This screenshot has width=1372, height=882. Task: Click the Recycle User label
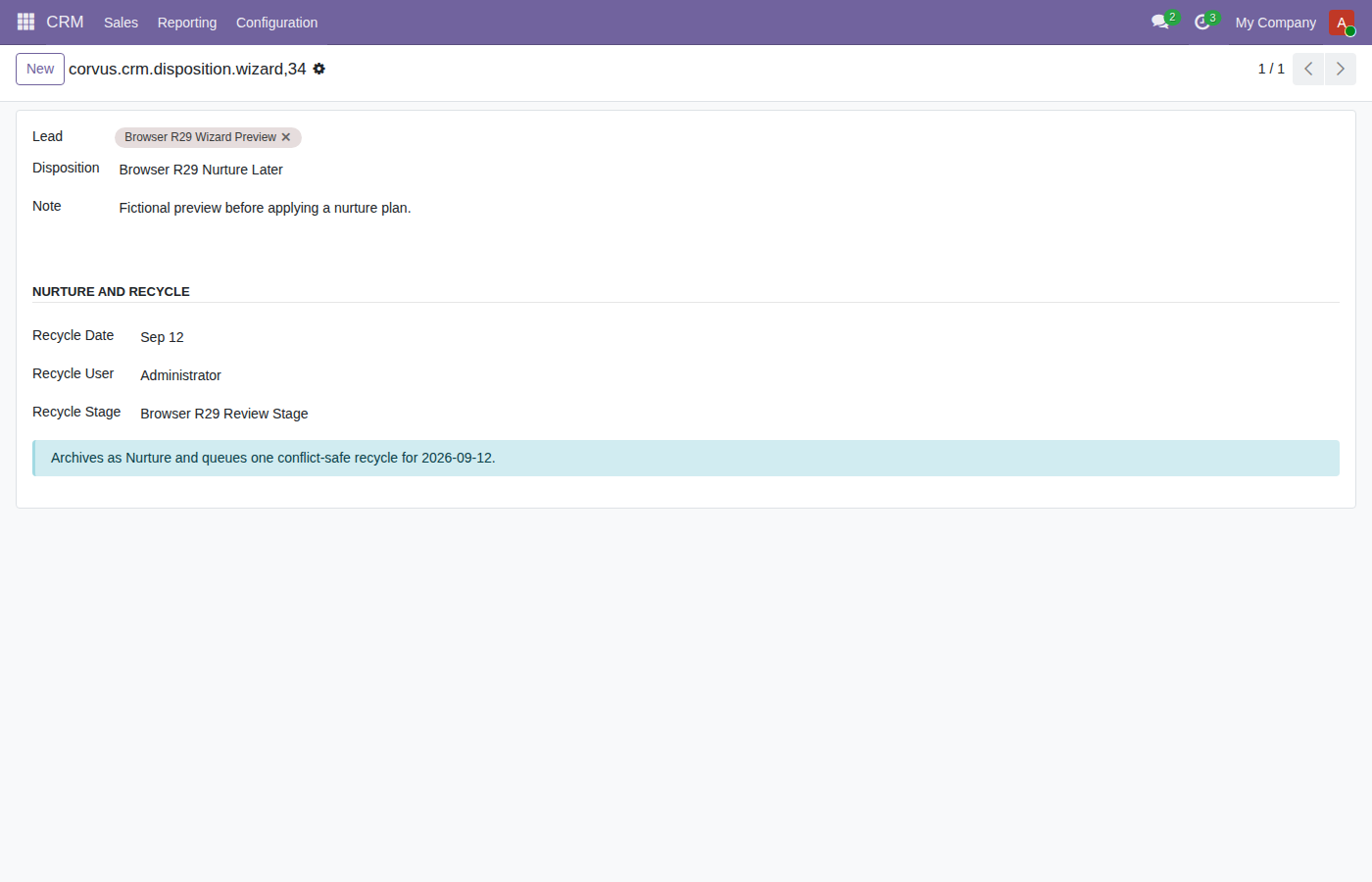click(x=73, y=373)
